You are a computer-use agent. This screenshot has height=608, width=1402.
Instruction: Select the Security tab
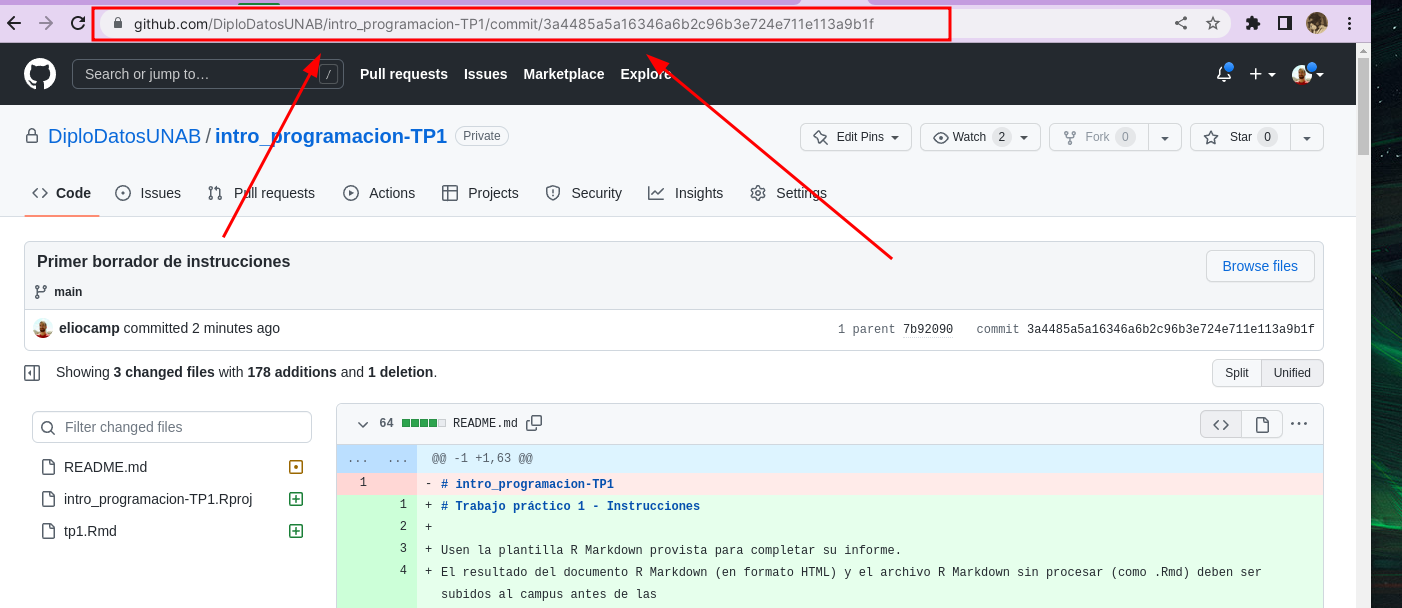pos(584,193)
